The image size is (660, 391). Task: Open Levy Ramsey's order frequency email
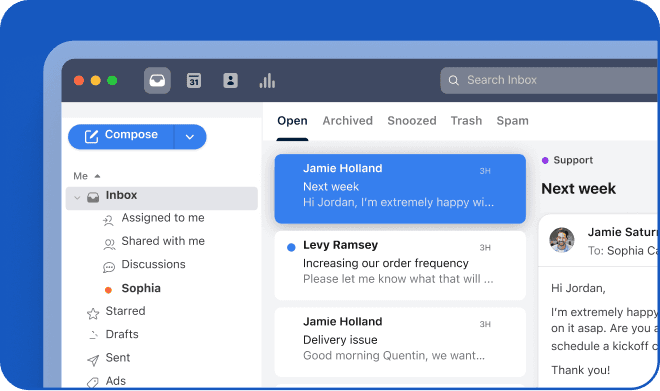400,265
